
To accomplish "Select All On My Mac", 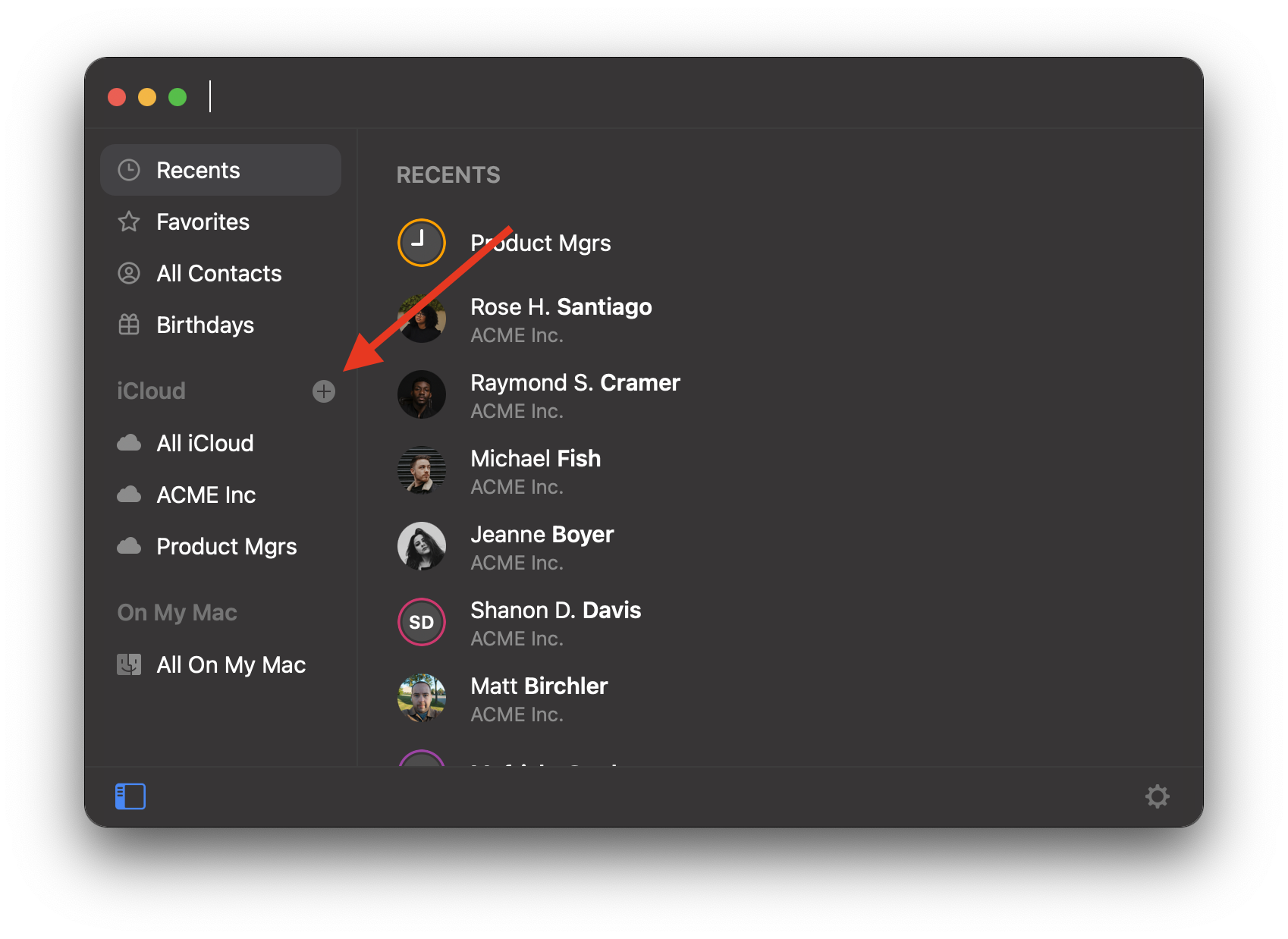I will click(x=221, y=664).
